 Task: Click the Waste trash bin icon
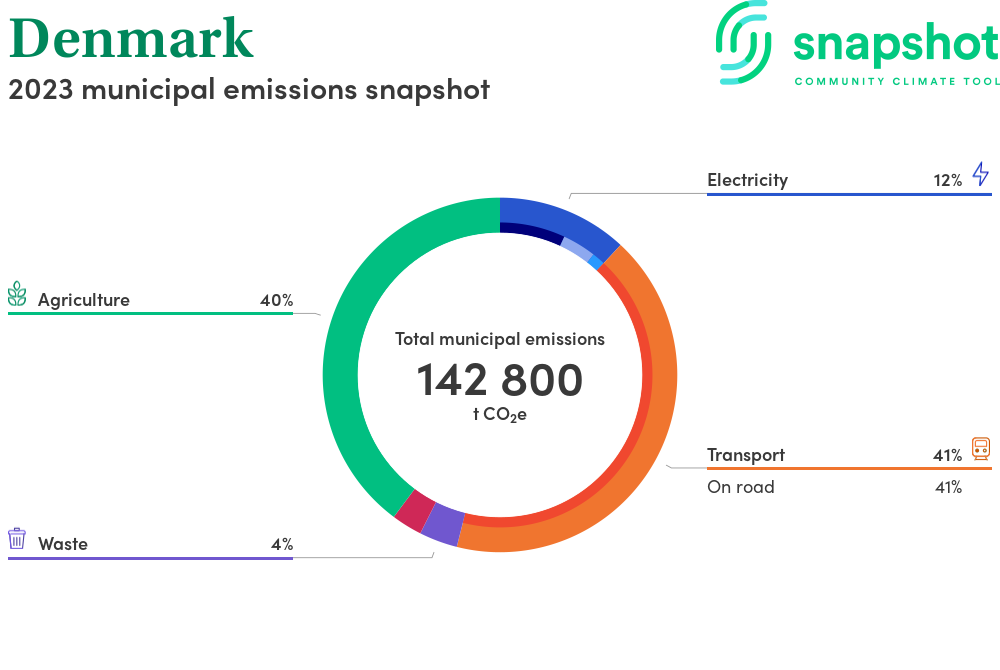point(17,539)
